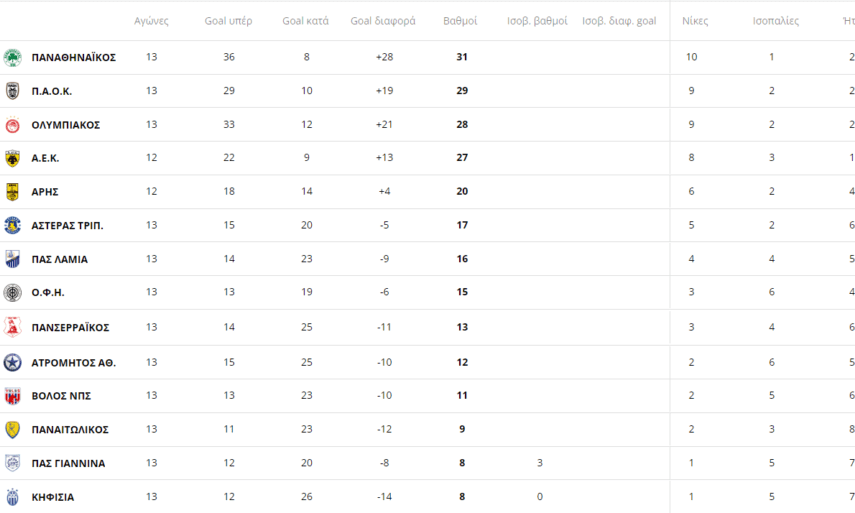Click the ΠΑΣ Λαμία team badge
Viewport: 855px width, 513px height.
click(13, 259)
